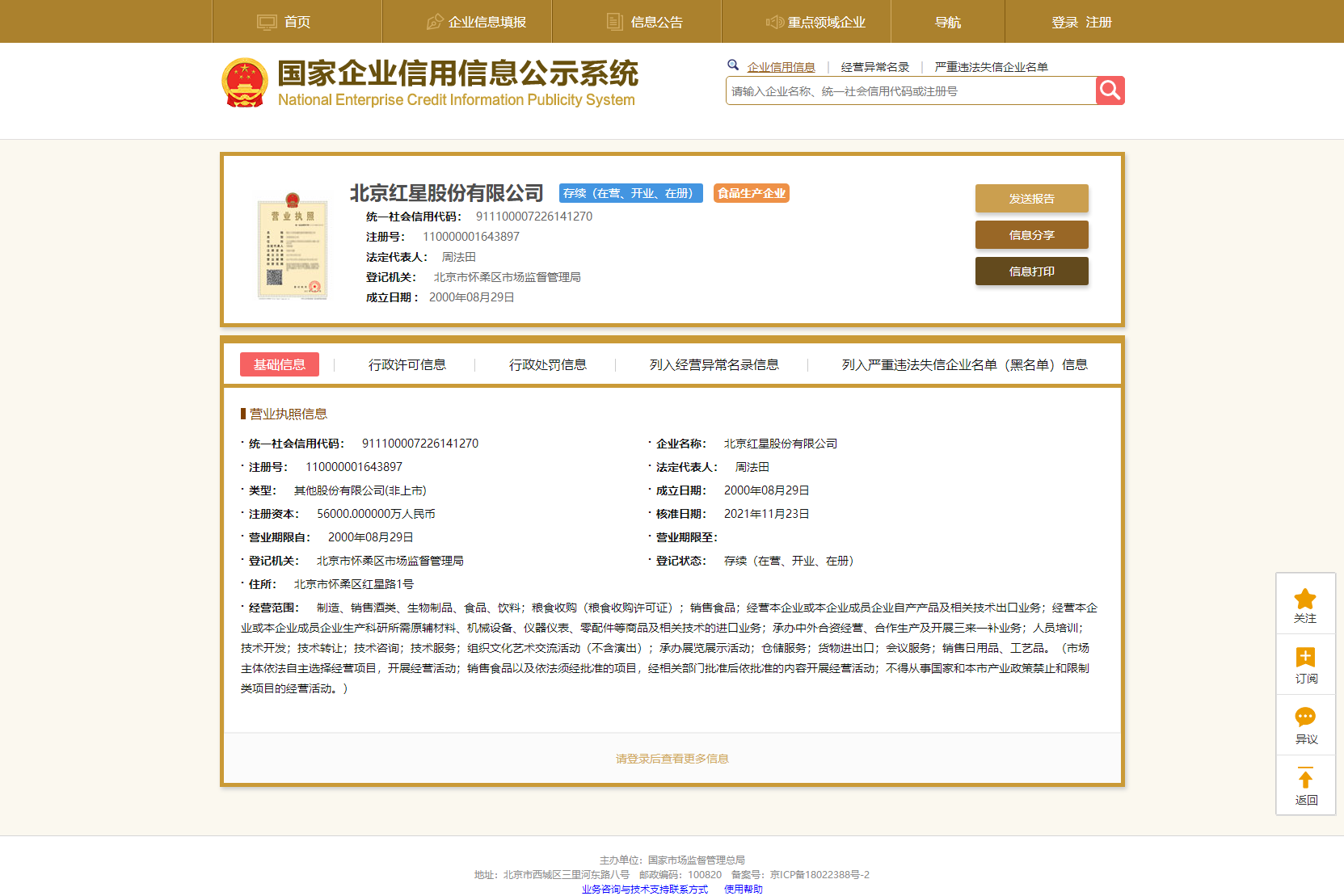The image size is (1344, 896).
Task: Open the 重点领域企业 menu item
Action: [x=825, y=22]
